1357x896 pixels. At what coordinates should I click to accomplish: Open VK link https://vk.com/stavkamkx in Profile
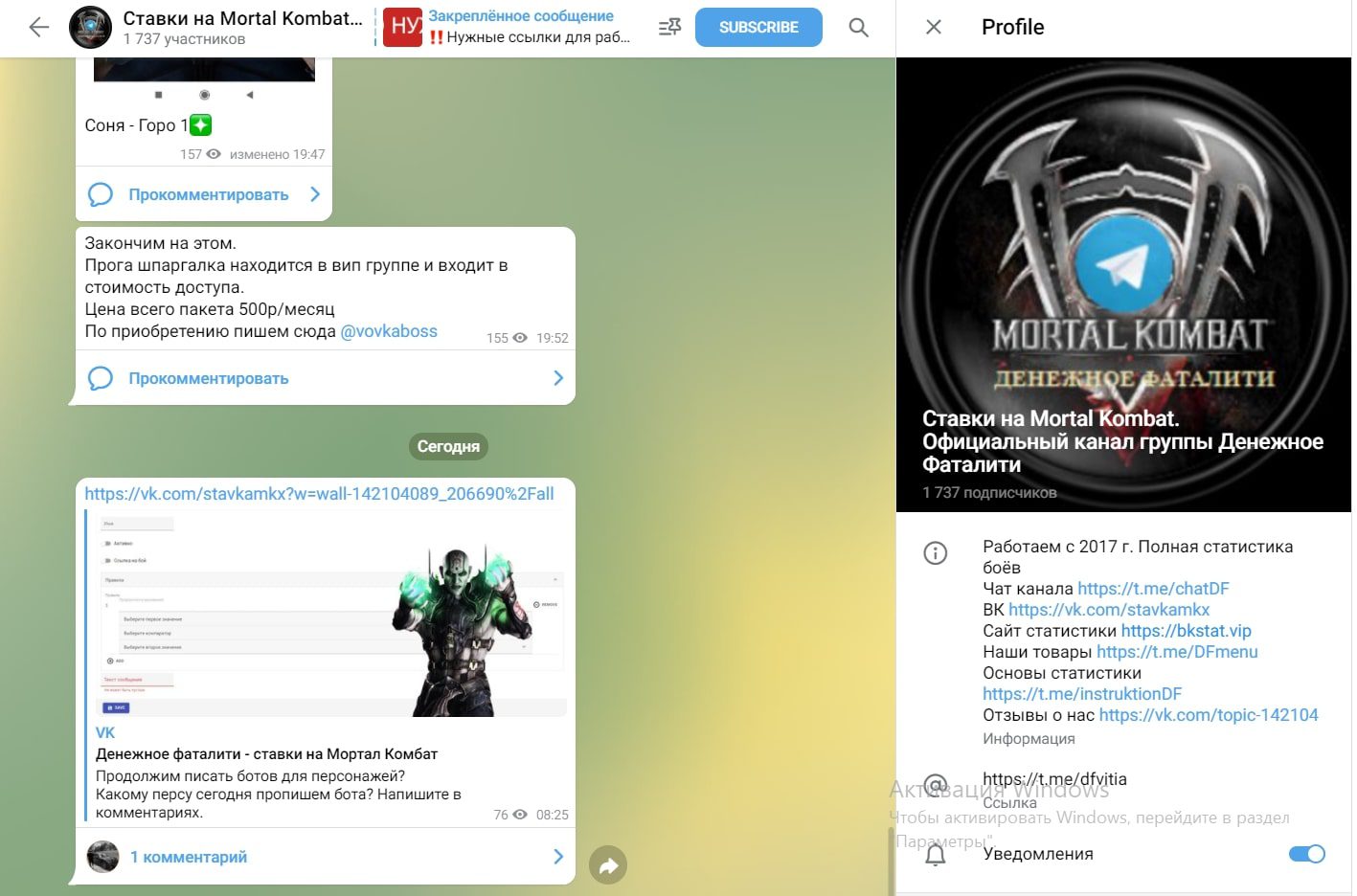point(1109,610)
